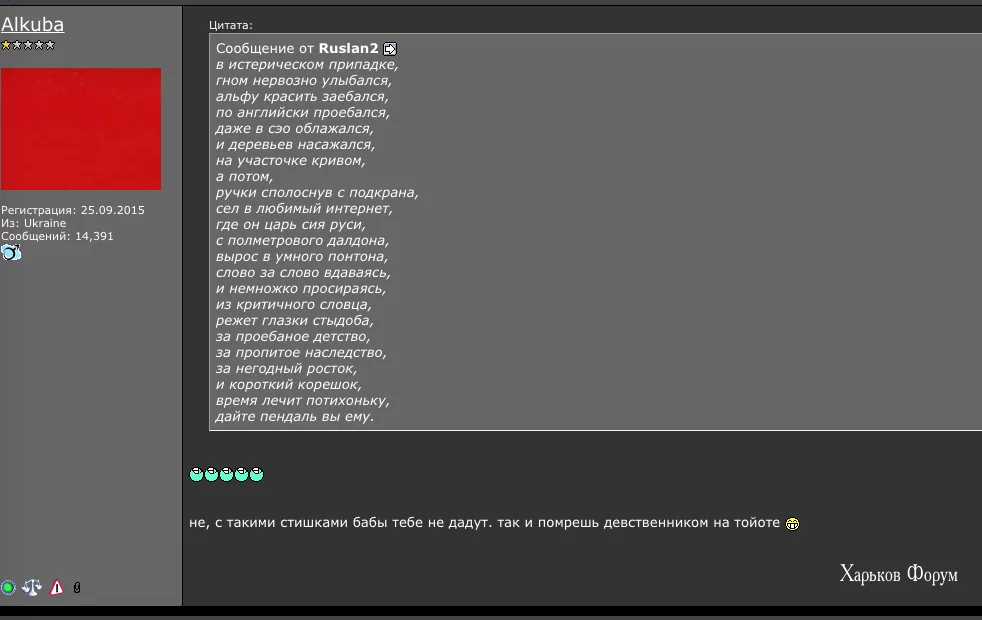Click the yellow grinning smiley after тойоте
The image size is (982, 620).
(792, 524)
